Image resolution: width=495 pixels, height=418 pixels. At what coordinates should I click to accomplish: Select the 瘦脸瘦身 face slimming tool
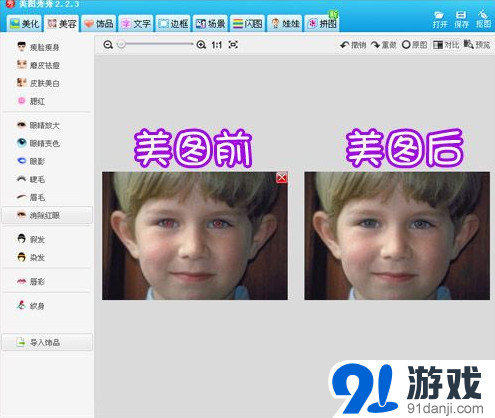38,47
